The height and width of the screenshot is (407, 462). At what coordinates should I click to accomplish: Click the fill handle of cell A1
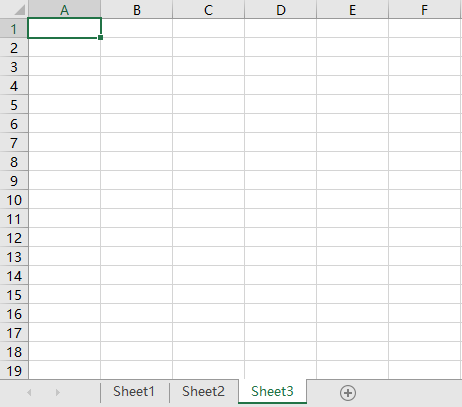(x=100, y=38)
